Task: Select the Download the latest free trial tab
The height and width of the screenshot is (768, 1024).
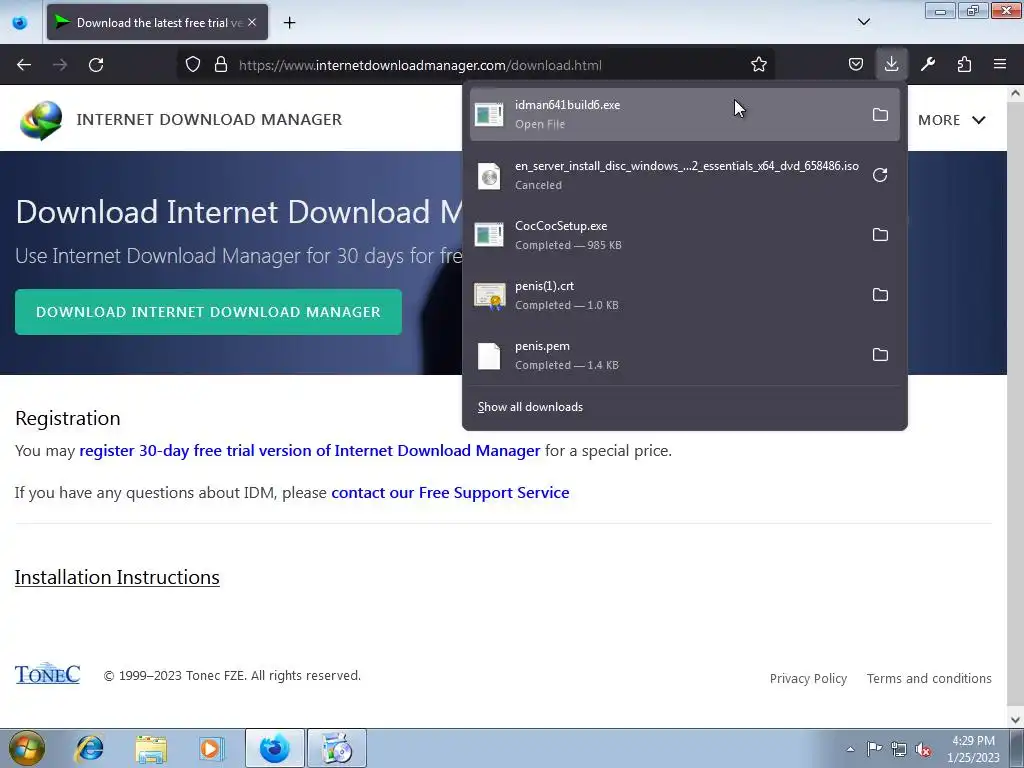Action: point(157,22)
